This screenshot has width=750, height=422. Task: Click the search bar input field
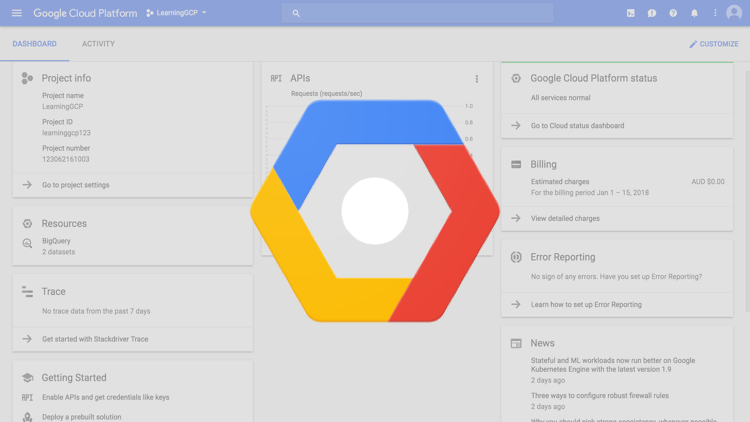[x=417, y=13]
